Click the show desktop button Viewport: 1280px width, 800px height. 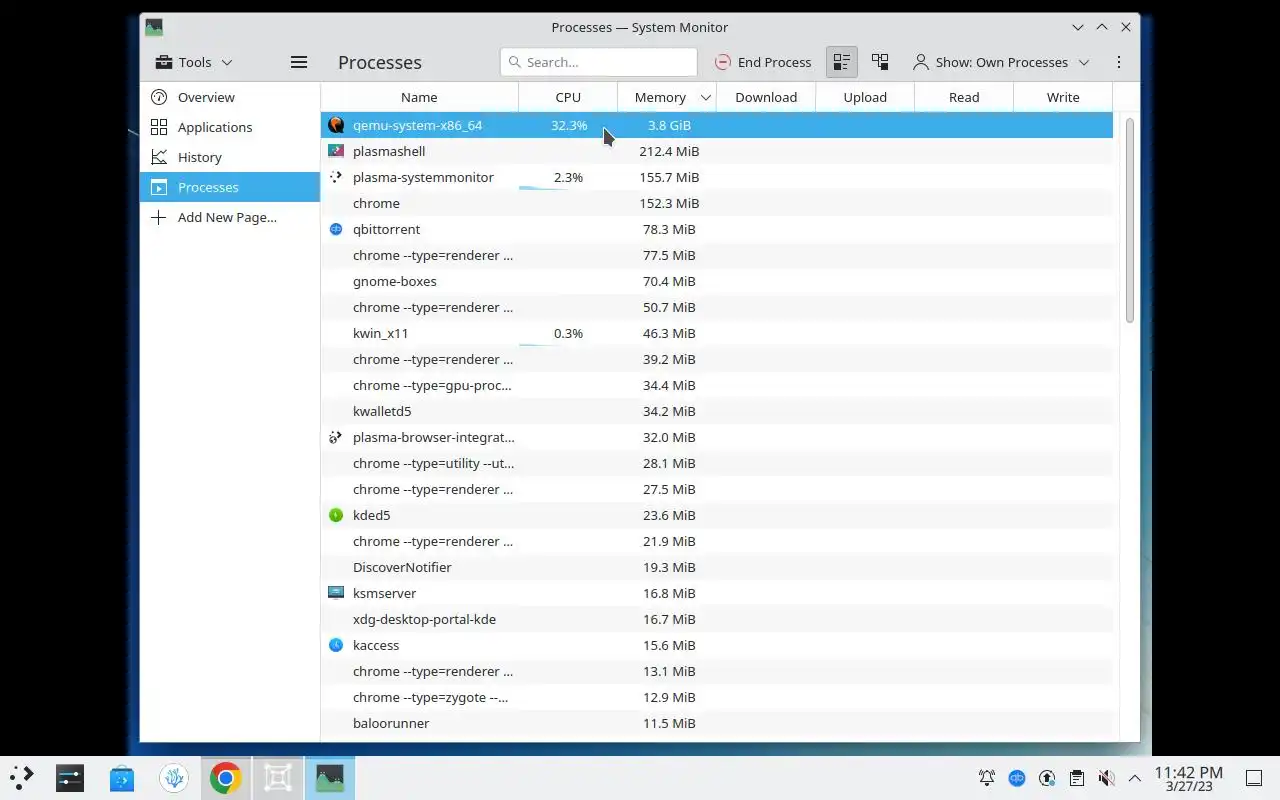[x=1253, y=777]
